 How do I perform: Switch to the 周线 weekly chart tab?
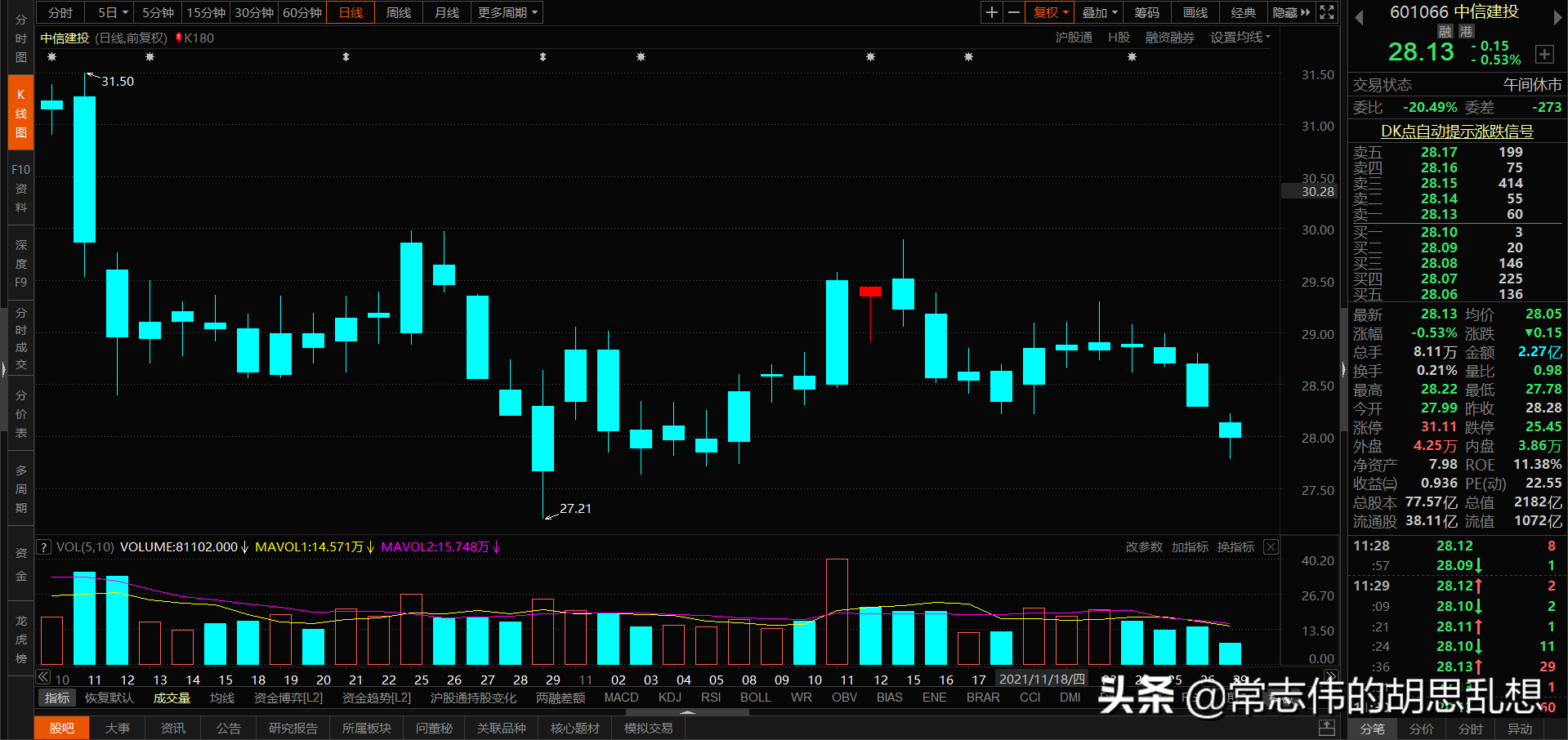(397, 12)
